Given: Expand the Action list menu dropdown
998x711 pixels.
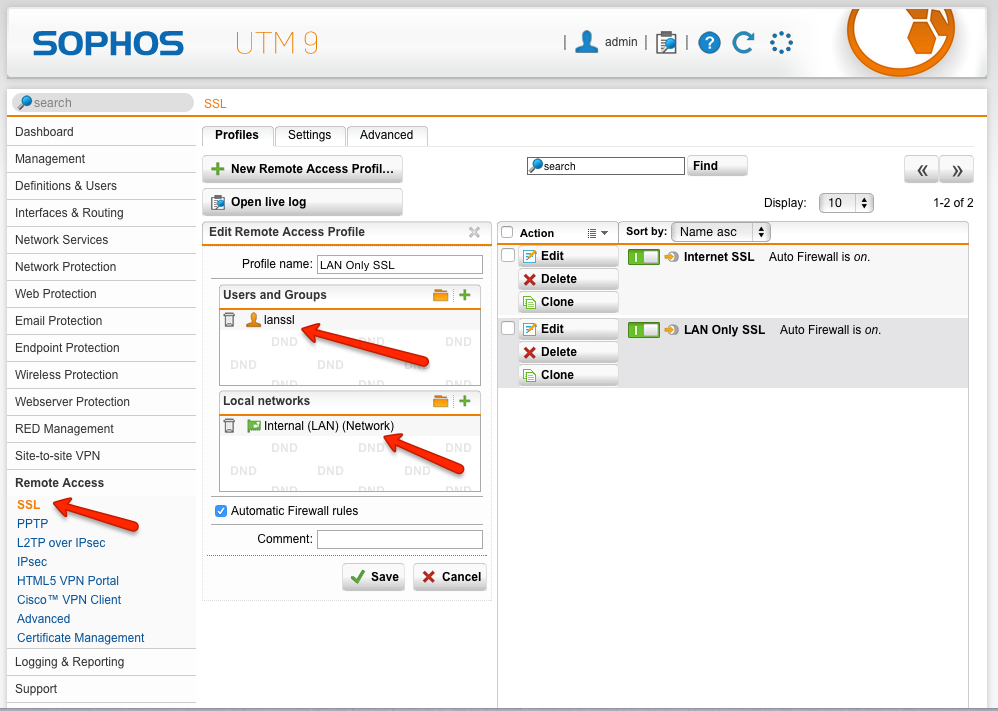Looking at the screenshot, I should click(x=597, y=233).
